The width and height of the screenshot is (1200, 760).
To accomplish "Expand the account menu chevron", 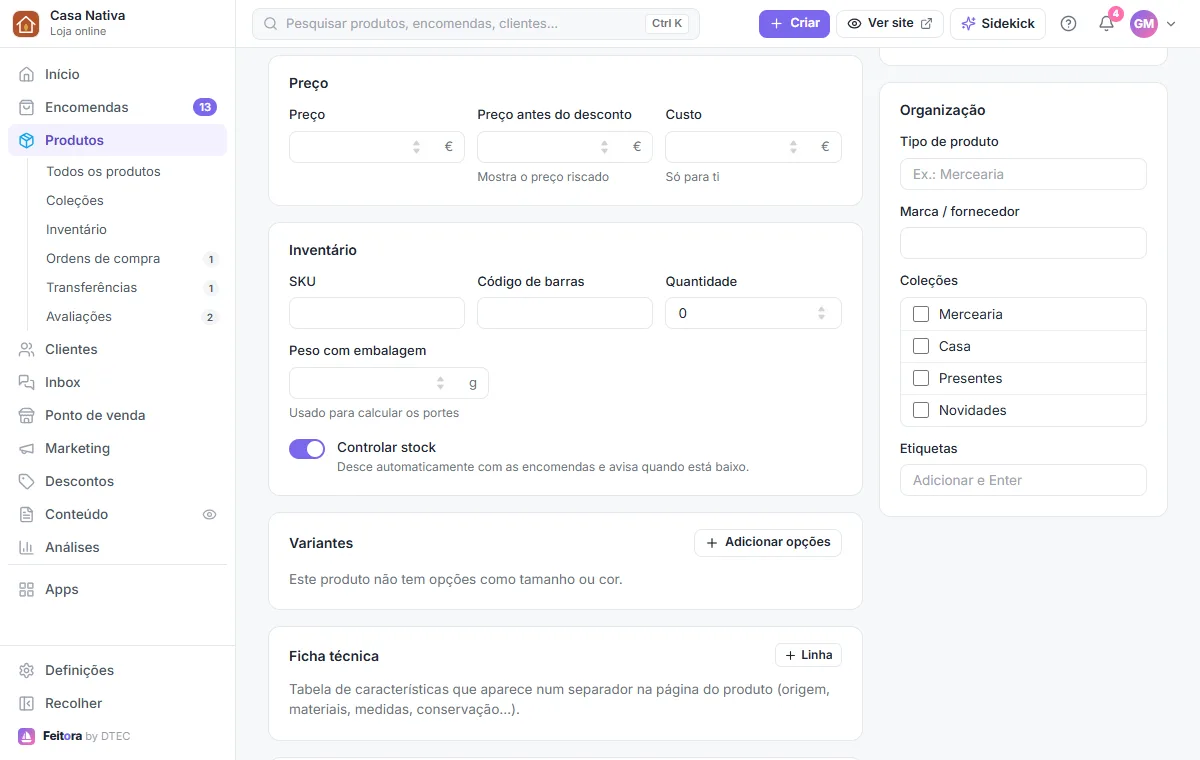I will pyautogui.click(x=1171, y=24).
